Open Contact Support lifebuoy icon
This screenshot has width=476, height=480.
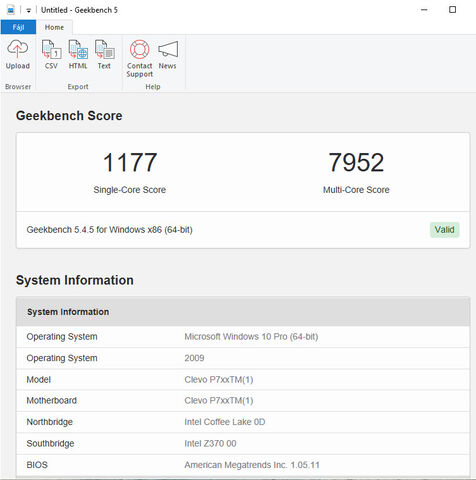[139, 49]
